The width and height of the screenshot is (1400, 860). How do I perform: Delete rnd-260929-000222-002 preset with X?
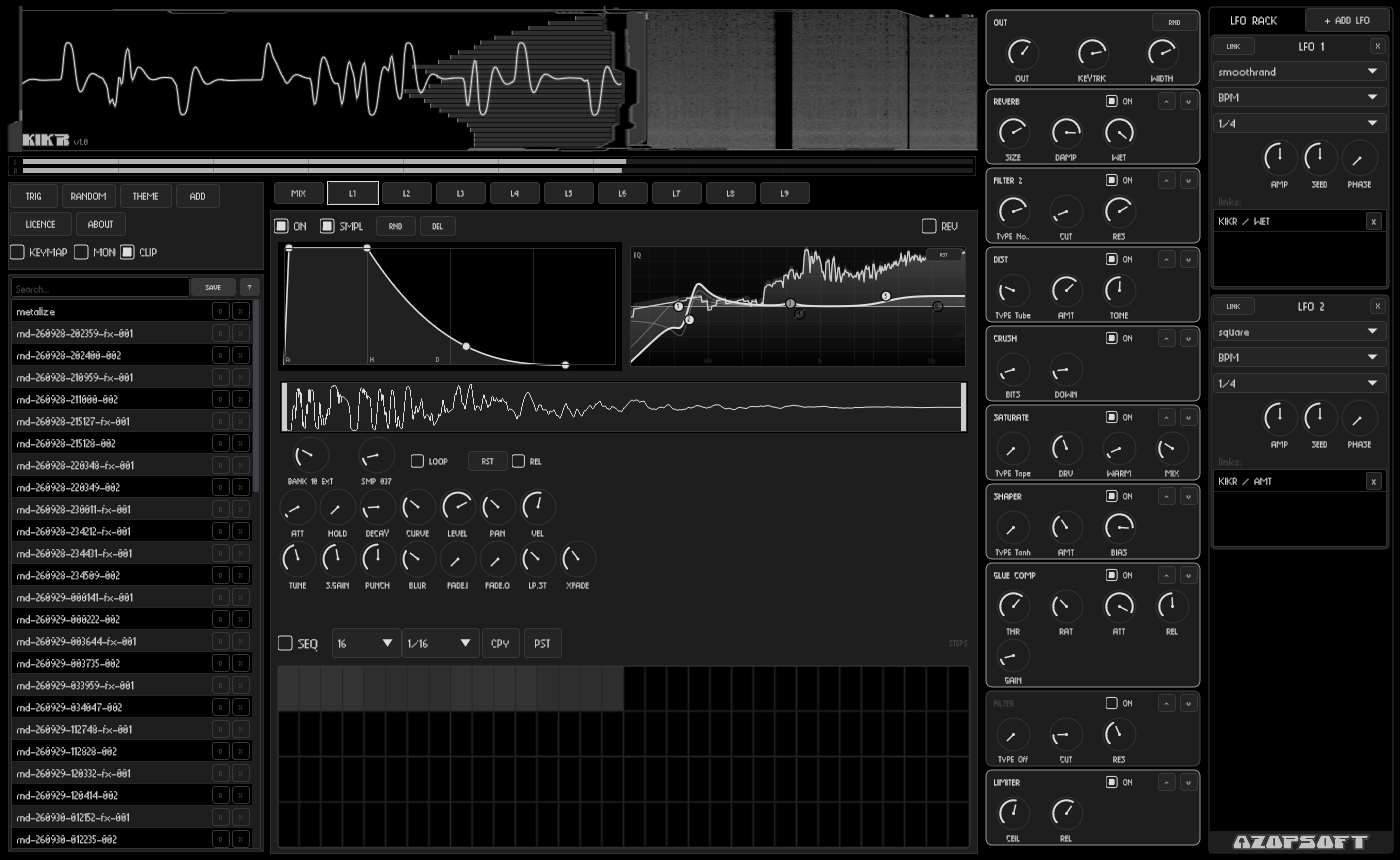pos(241,619)
